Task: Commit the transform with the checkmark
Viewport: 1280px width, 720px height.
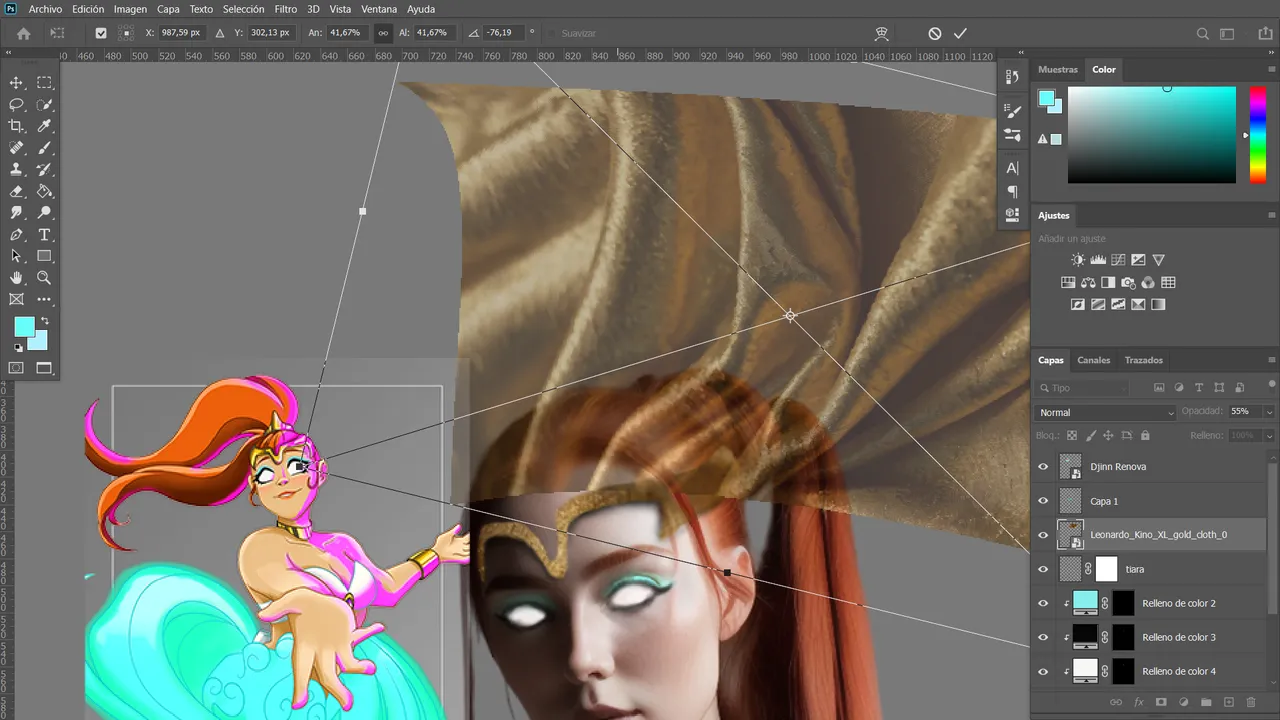Action: 960,33
